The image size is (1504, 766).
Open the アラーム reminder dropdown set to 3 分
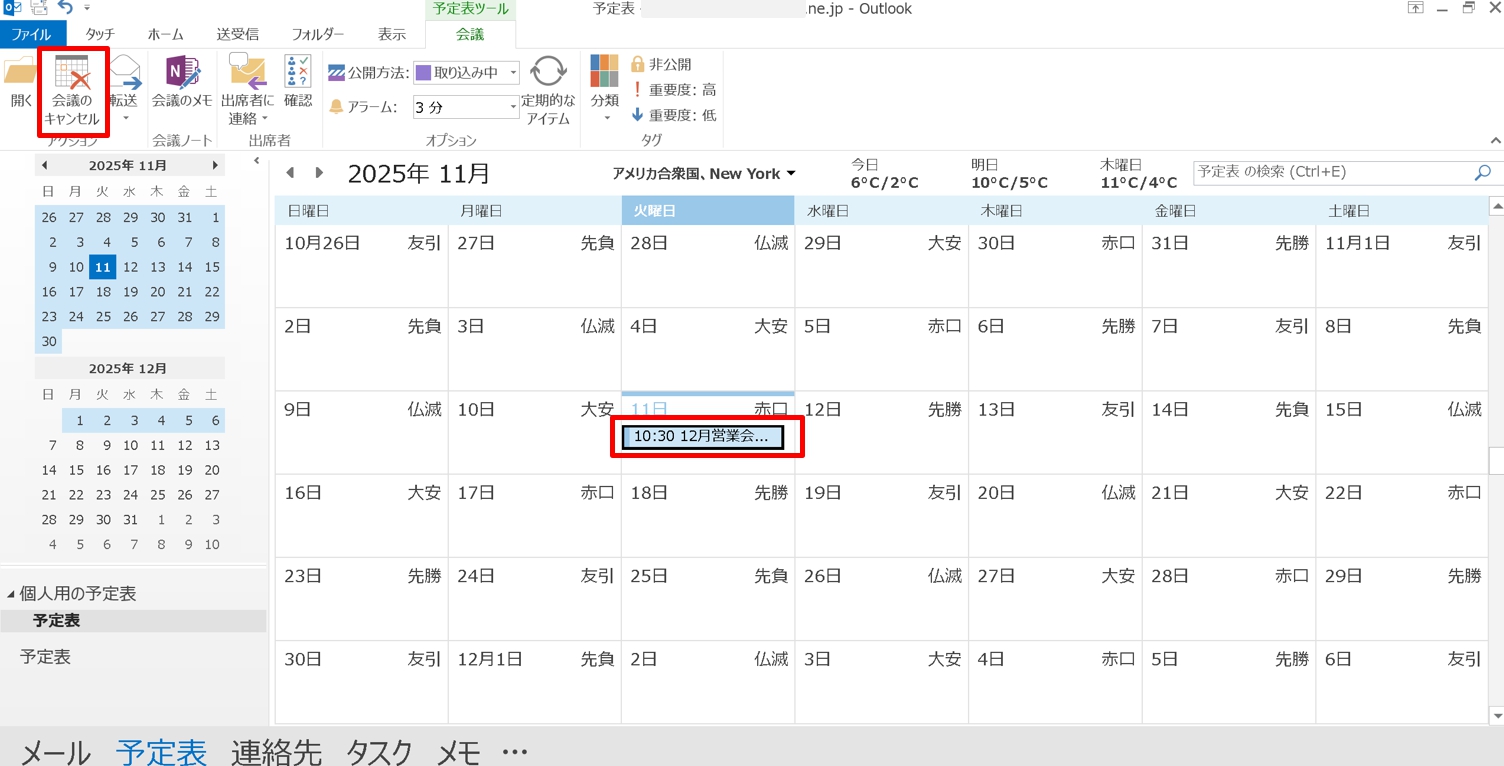466,107
